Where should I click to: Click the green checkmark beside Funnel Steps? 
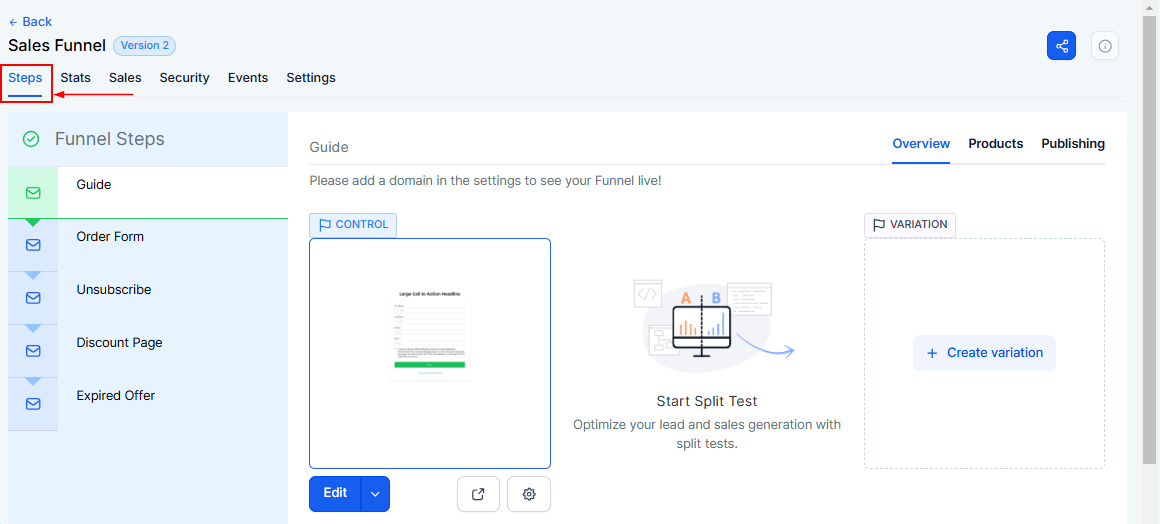[x=31, y=139]
